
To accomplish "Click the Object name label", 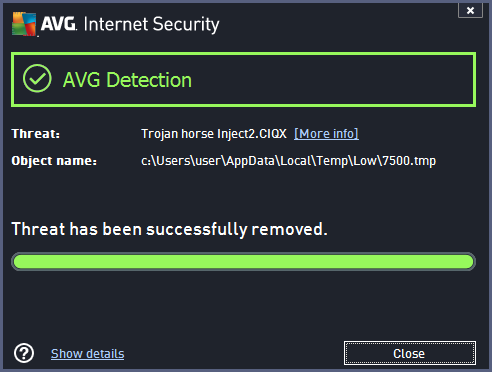I will (x=54, y=161).
